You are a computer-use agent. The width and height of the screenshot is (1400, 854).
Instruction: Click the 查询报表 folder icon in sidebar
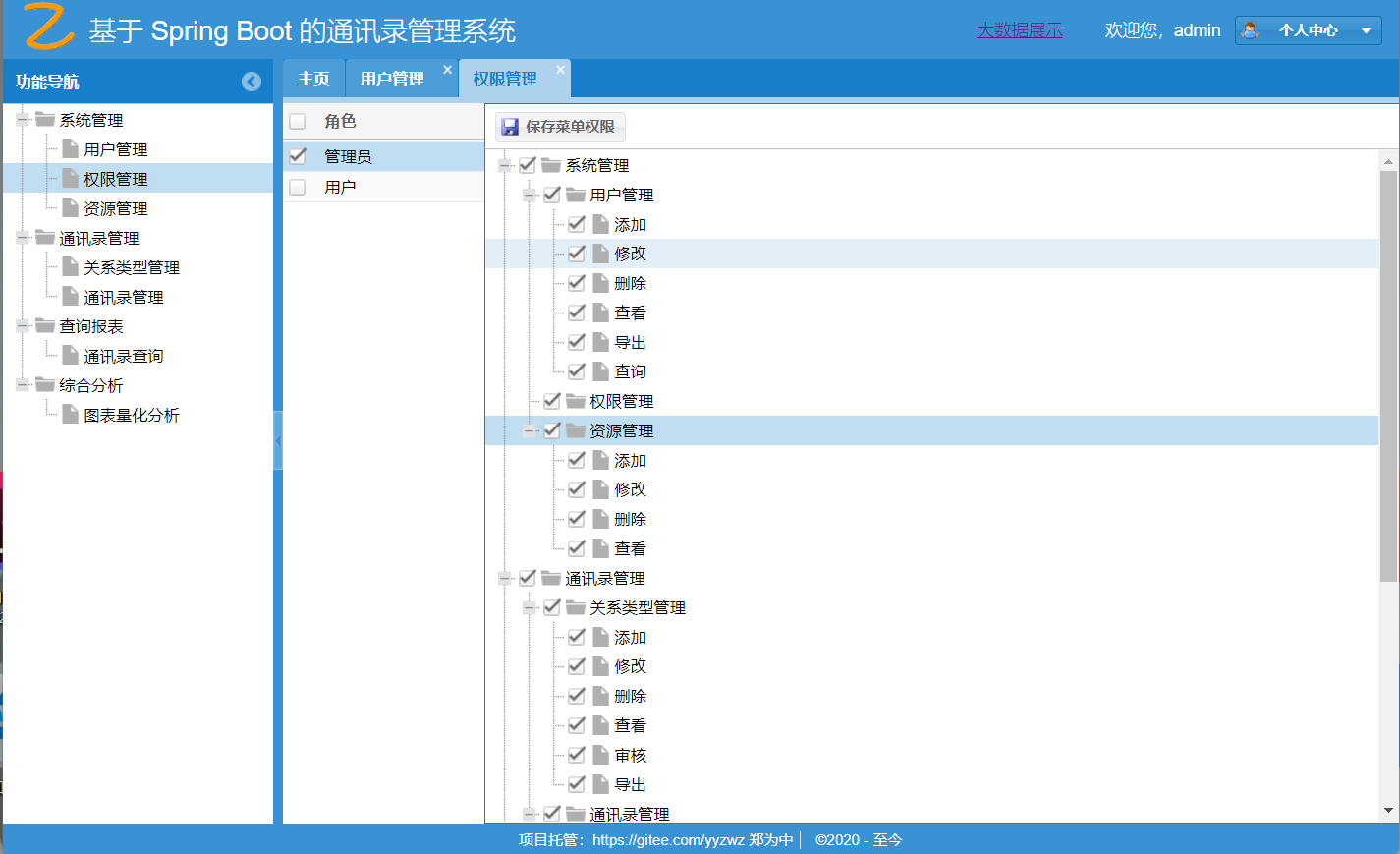pyautogui.click(x=45, y=325)
